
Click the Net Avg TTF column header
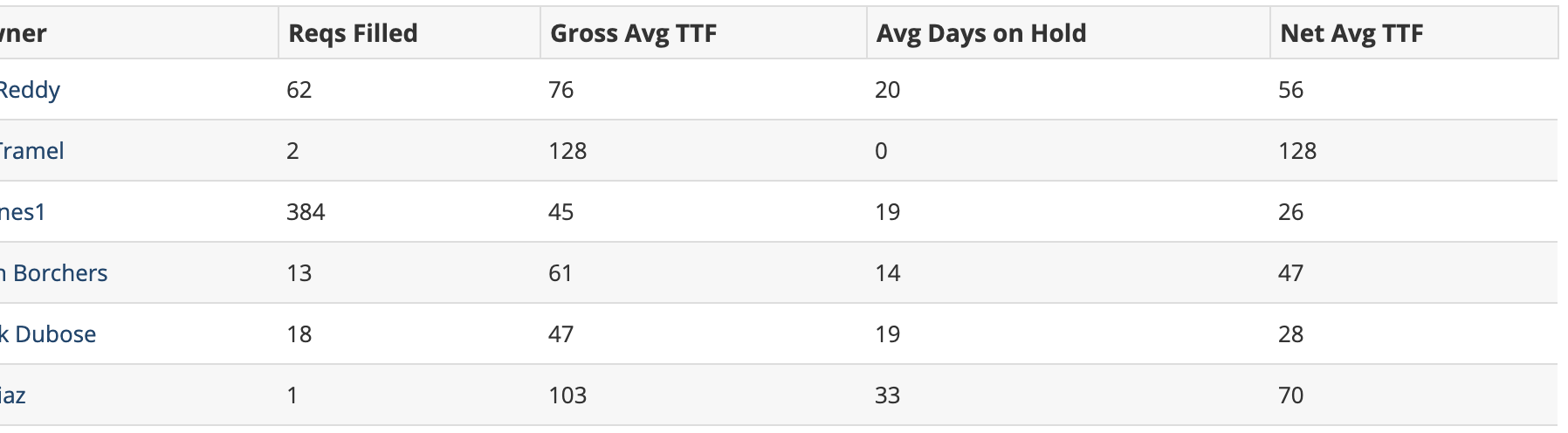pyautogui.click(x=1351, y=33)
